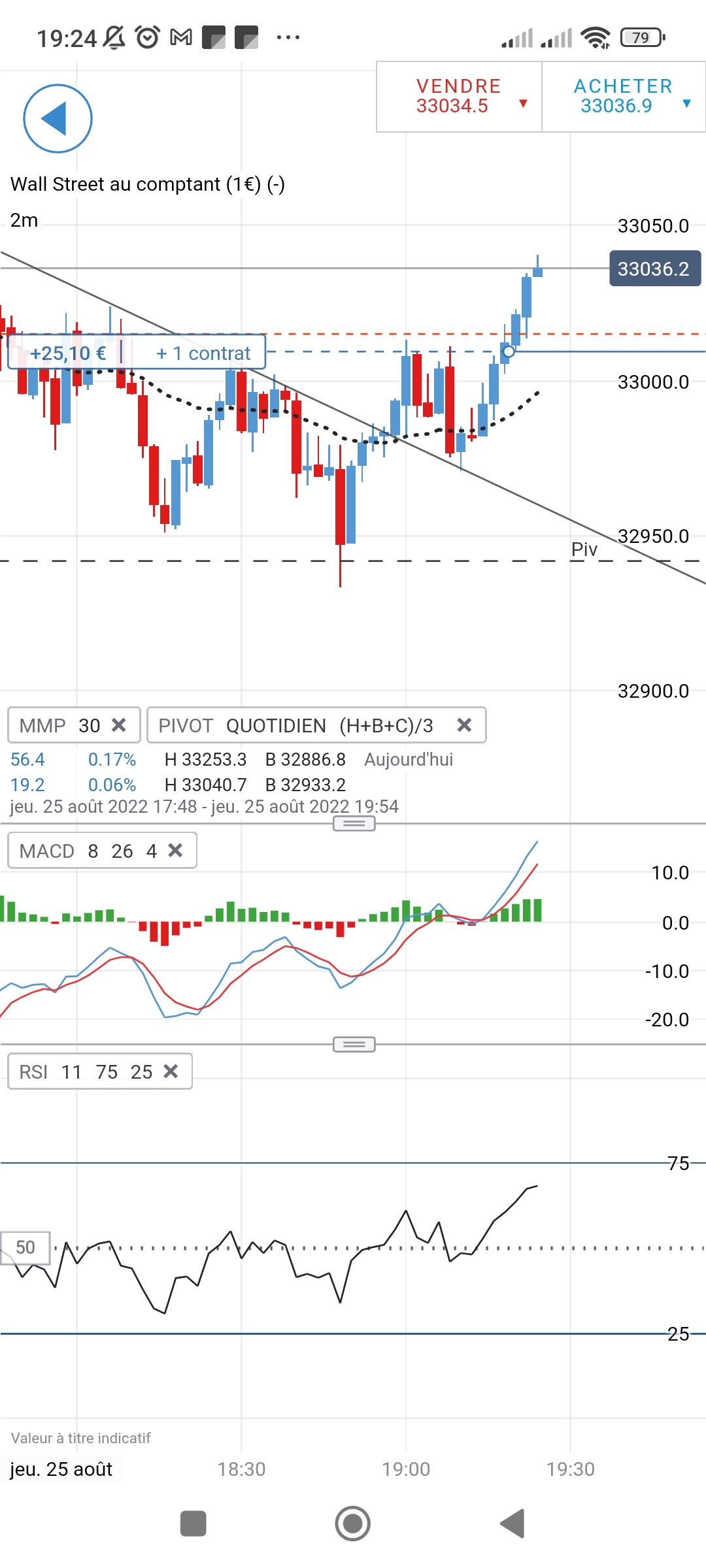The width and height of the screenshot is (706, 1568).
Task: Grab the resize handle above RSI panel
Action: [x=354, y=1045]
